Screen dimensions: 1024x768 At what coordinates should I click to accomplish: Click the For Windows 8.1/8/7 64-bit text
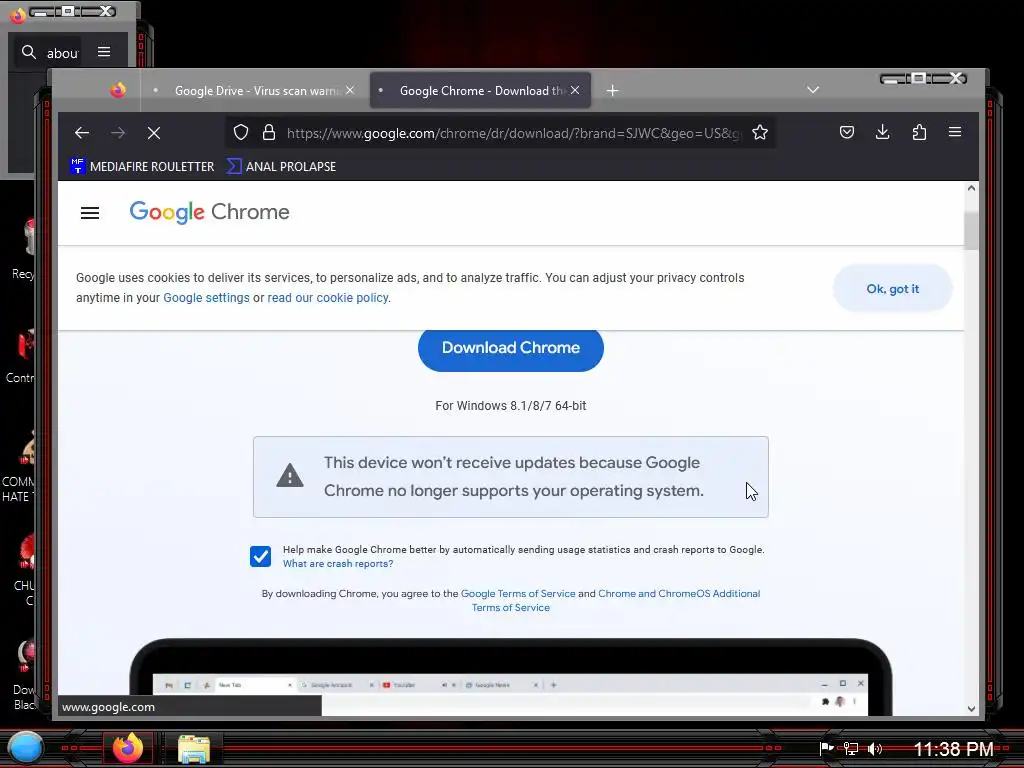511,406
